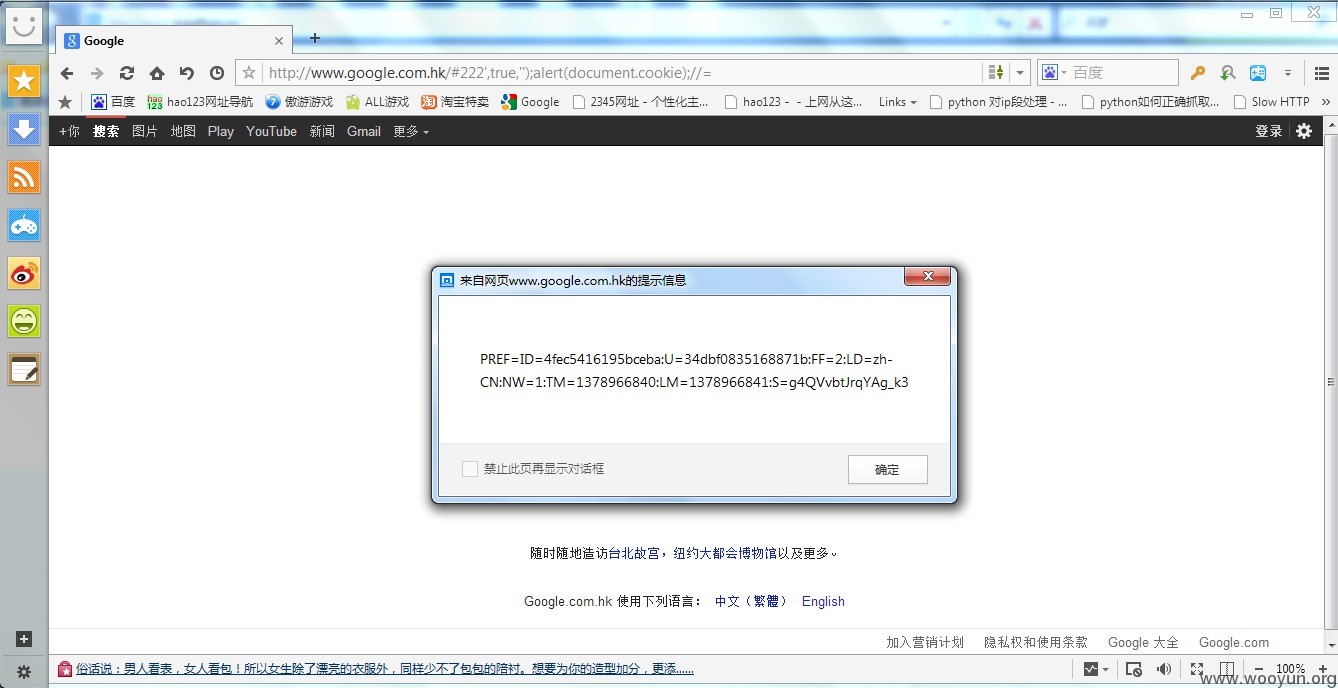Open 地图 in Google top bar
This screenshot has height=688, width=1338.
[x=183, y=131]
